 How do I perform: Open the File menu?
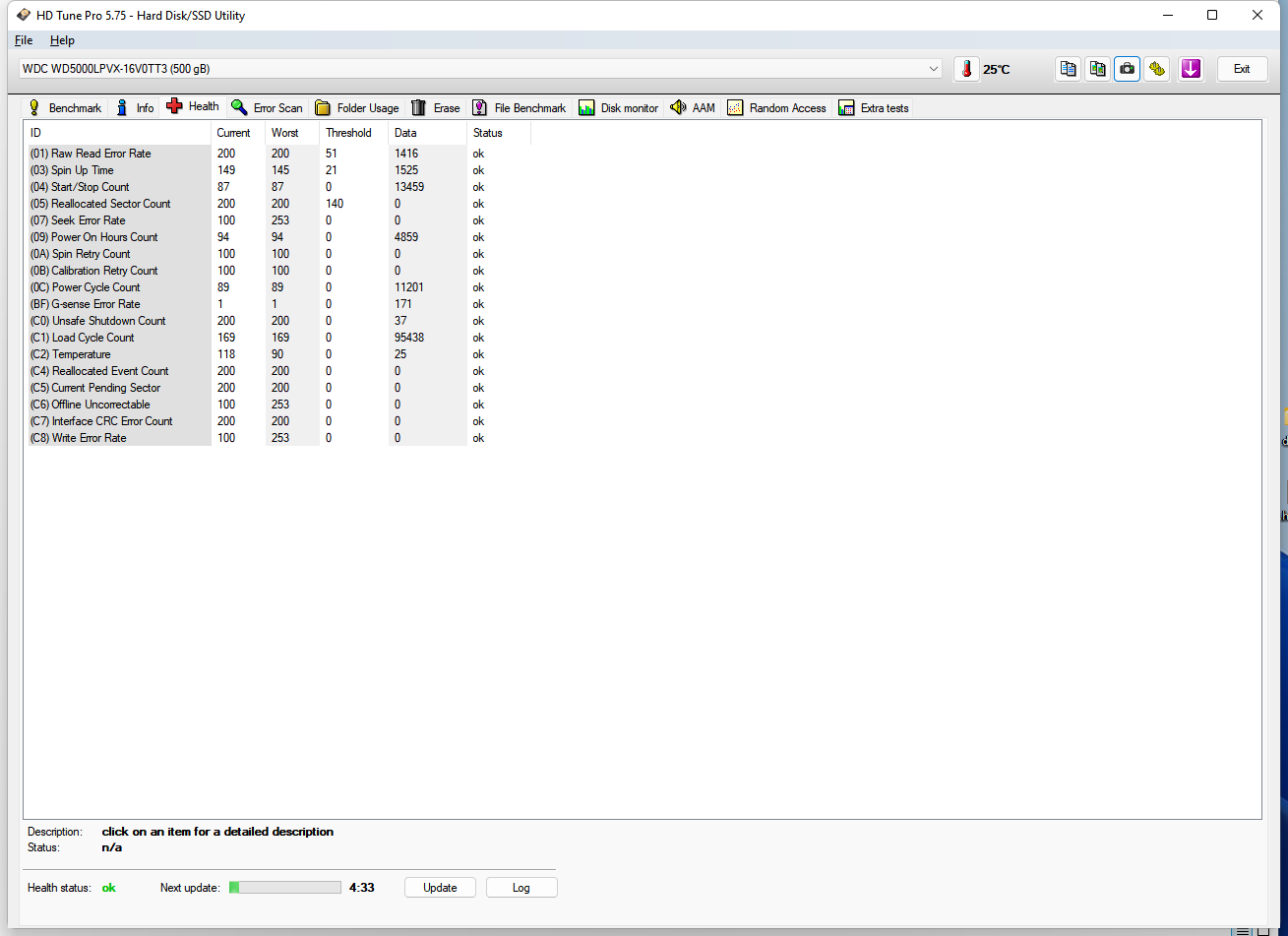(24, 40)
